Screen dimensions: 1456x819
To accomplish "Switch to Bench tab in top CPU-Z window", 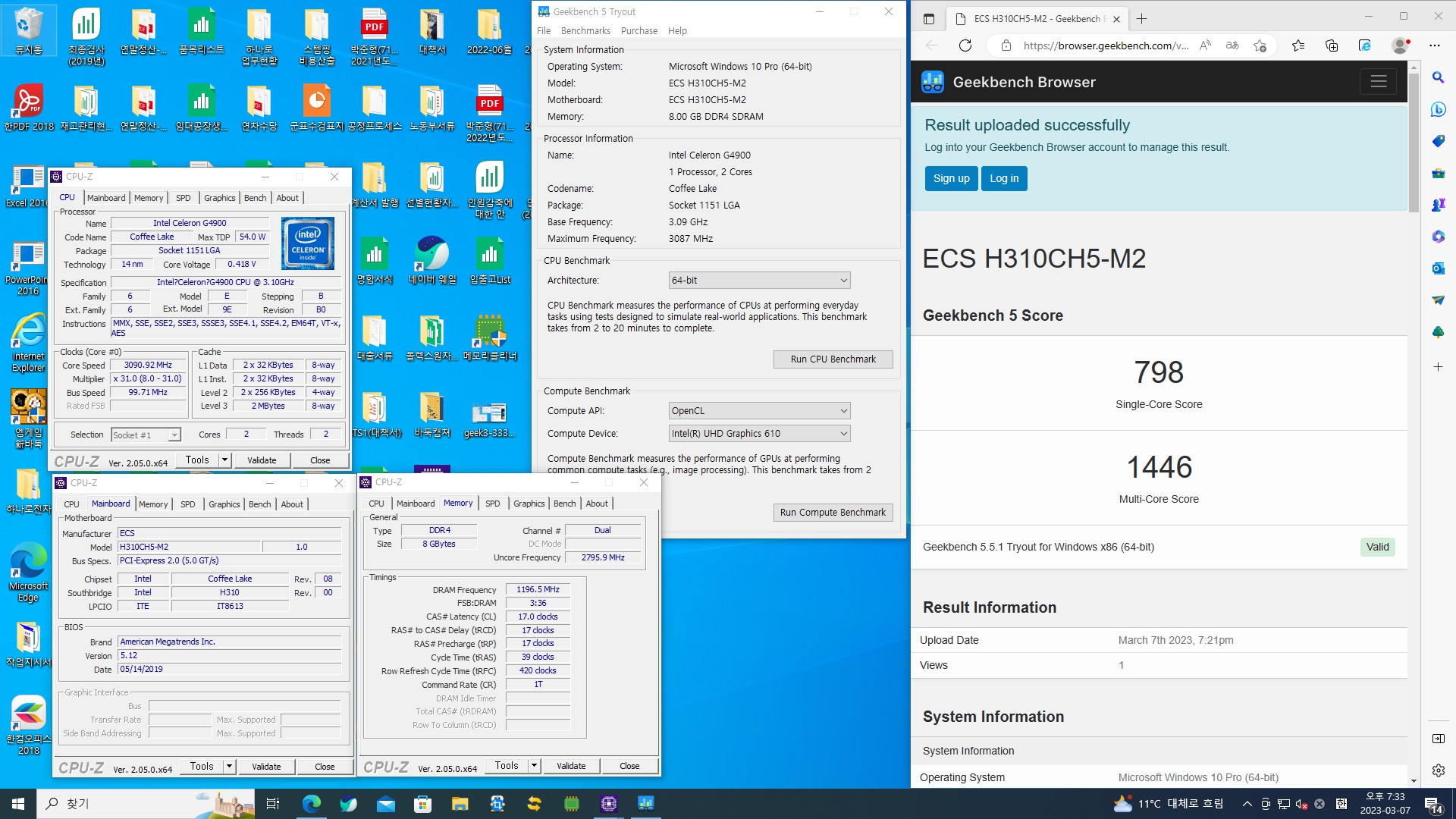I will click(256, 198).
